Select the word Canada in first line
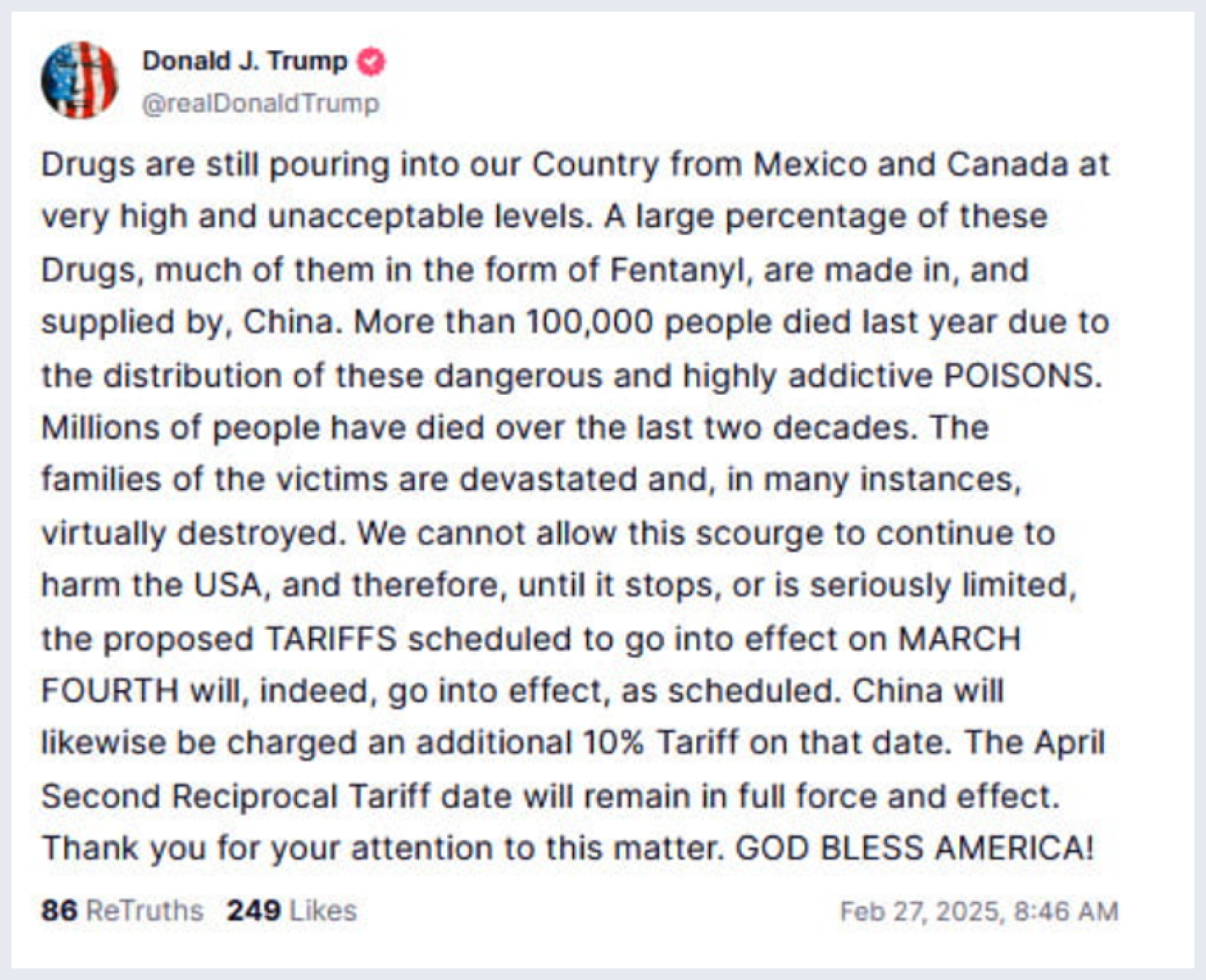The height and width of the screenshot is (980, 1206). pyautogui.click(x=1007, y=165)
